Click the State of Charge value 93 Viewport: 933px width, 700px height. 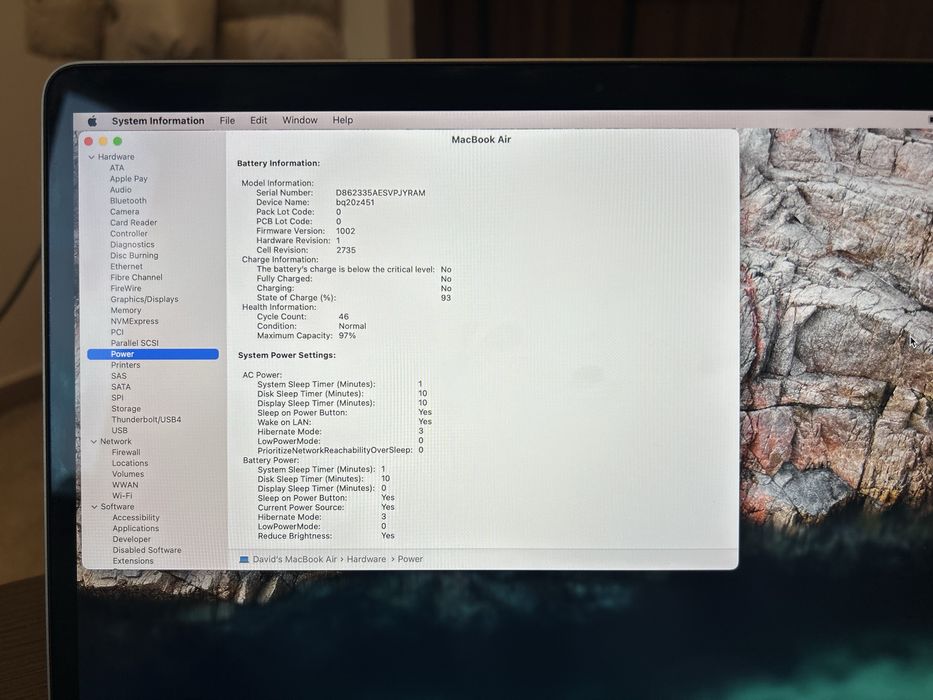(446, 298)
